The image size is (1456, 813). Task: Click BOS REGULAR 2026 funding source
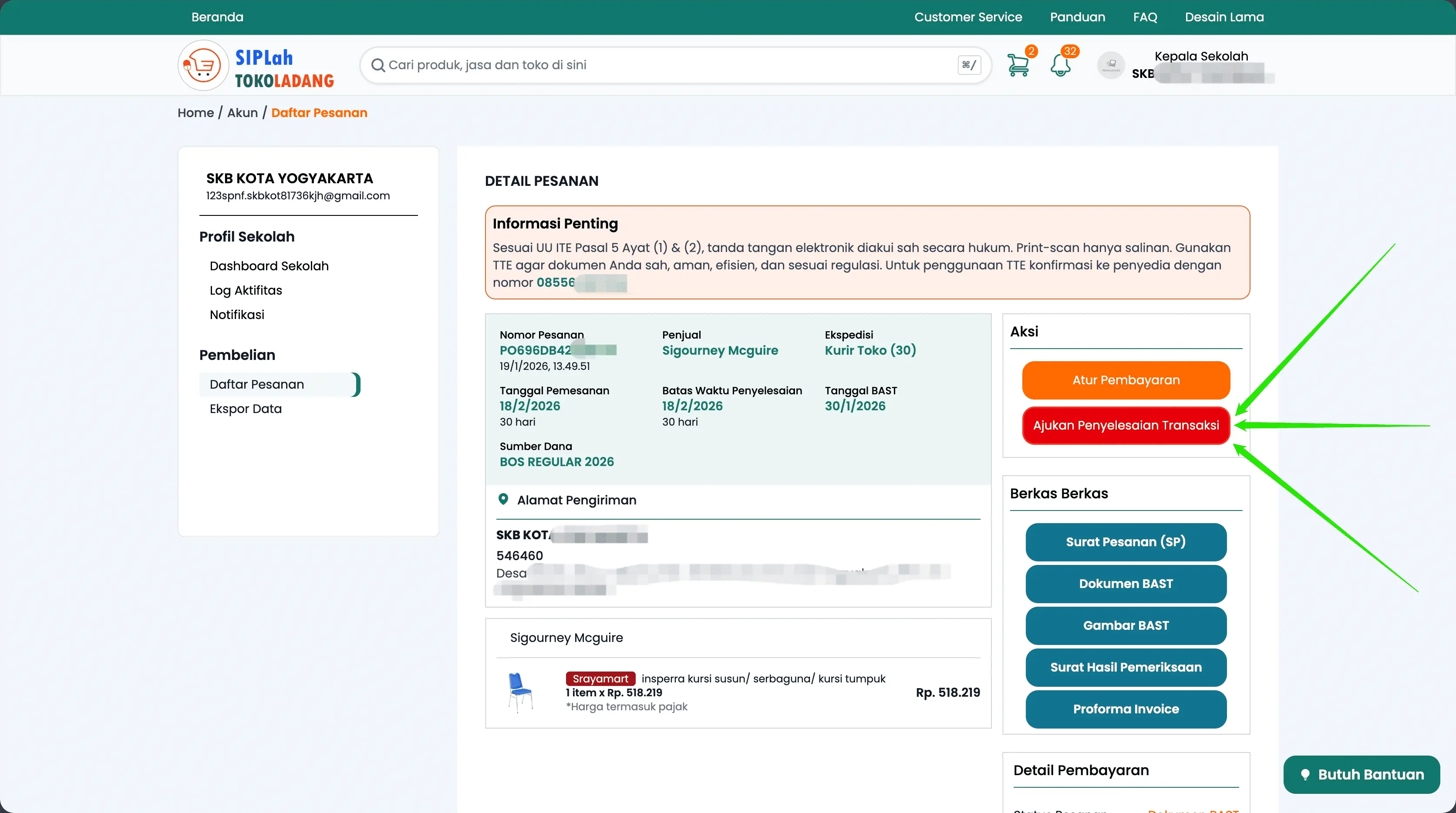557,462
